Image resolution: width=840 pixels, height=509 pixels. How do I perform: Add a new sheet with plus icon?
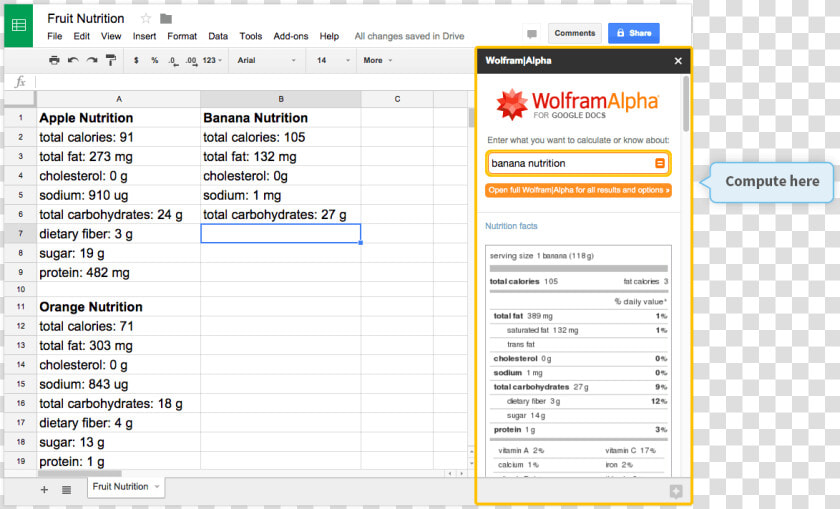pyautogui.click(x=44, y=489)
